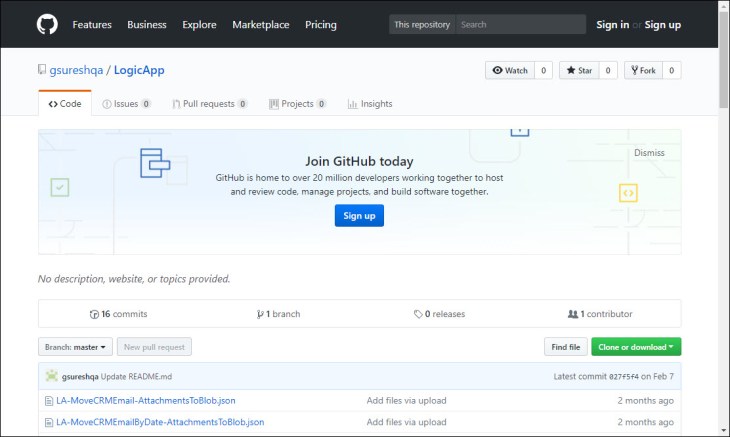Click the scrollbar up arrow
The height and width of the screenshot is (437, 730).
click(723, 5)
